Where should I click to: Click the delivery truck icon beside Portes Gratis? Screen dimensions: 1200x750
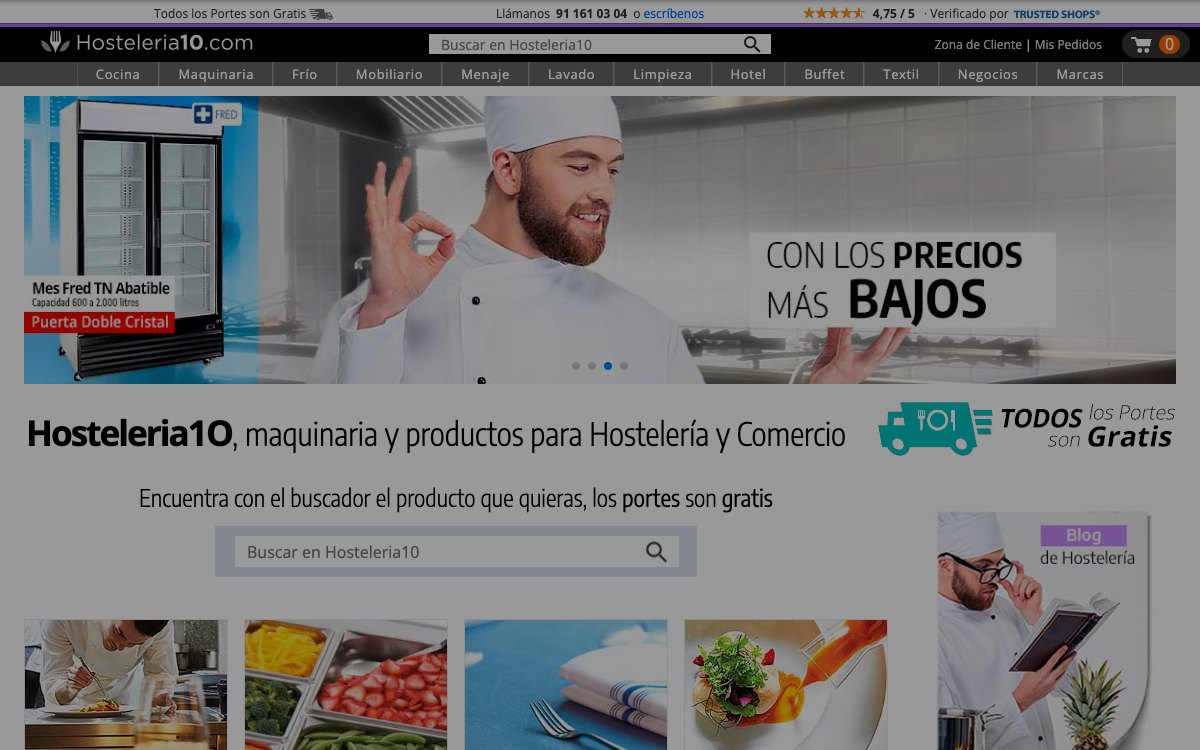tap(321, 14)
